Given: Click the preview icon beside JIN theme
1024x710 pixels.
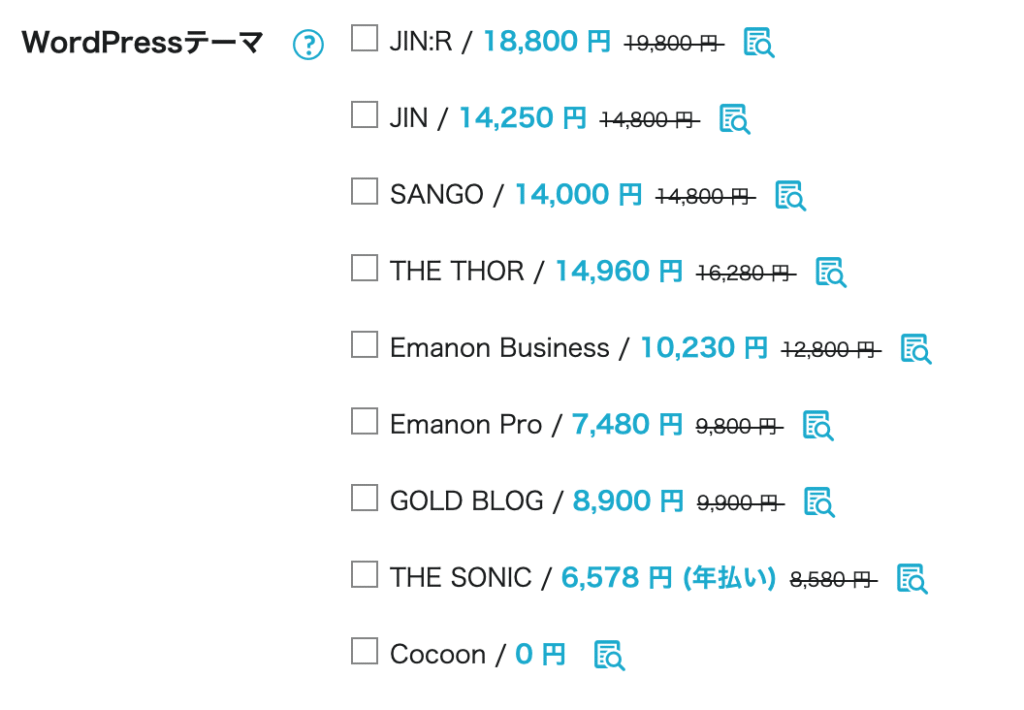Looking at the screenshot, I should click(734, 120).
